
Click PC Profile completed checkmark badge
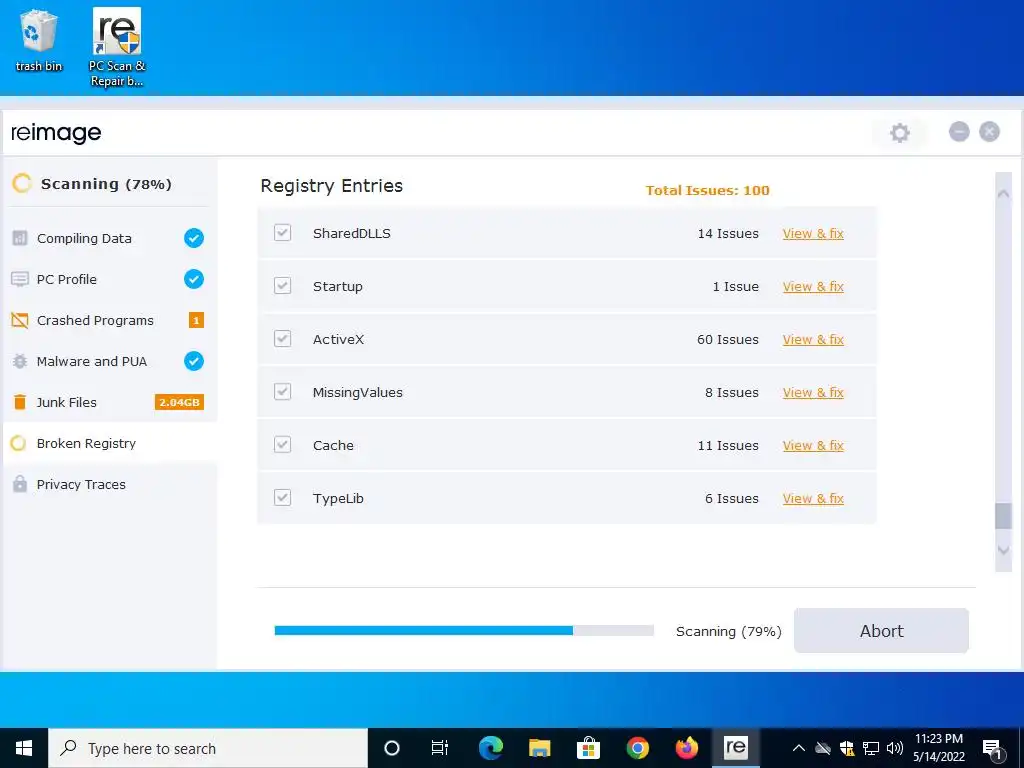(x=194, y=279)
